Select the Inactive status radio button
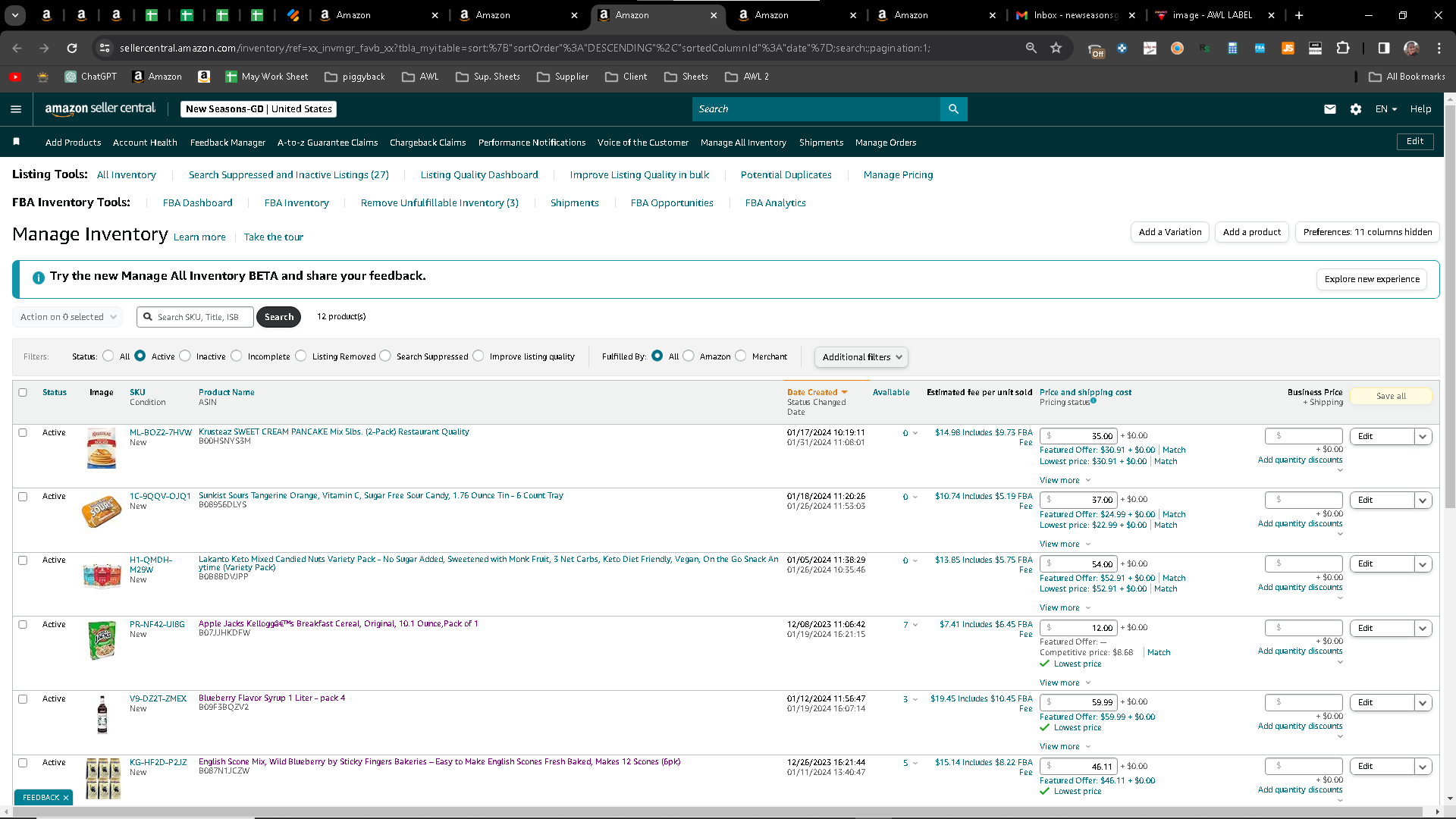The image size is (1456, 819). 185,356
